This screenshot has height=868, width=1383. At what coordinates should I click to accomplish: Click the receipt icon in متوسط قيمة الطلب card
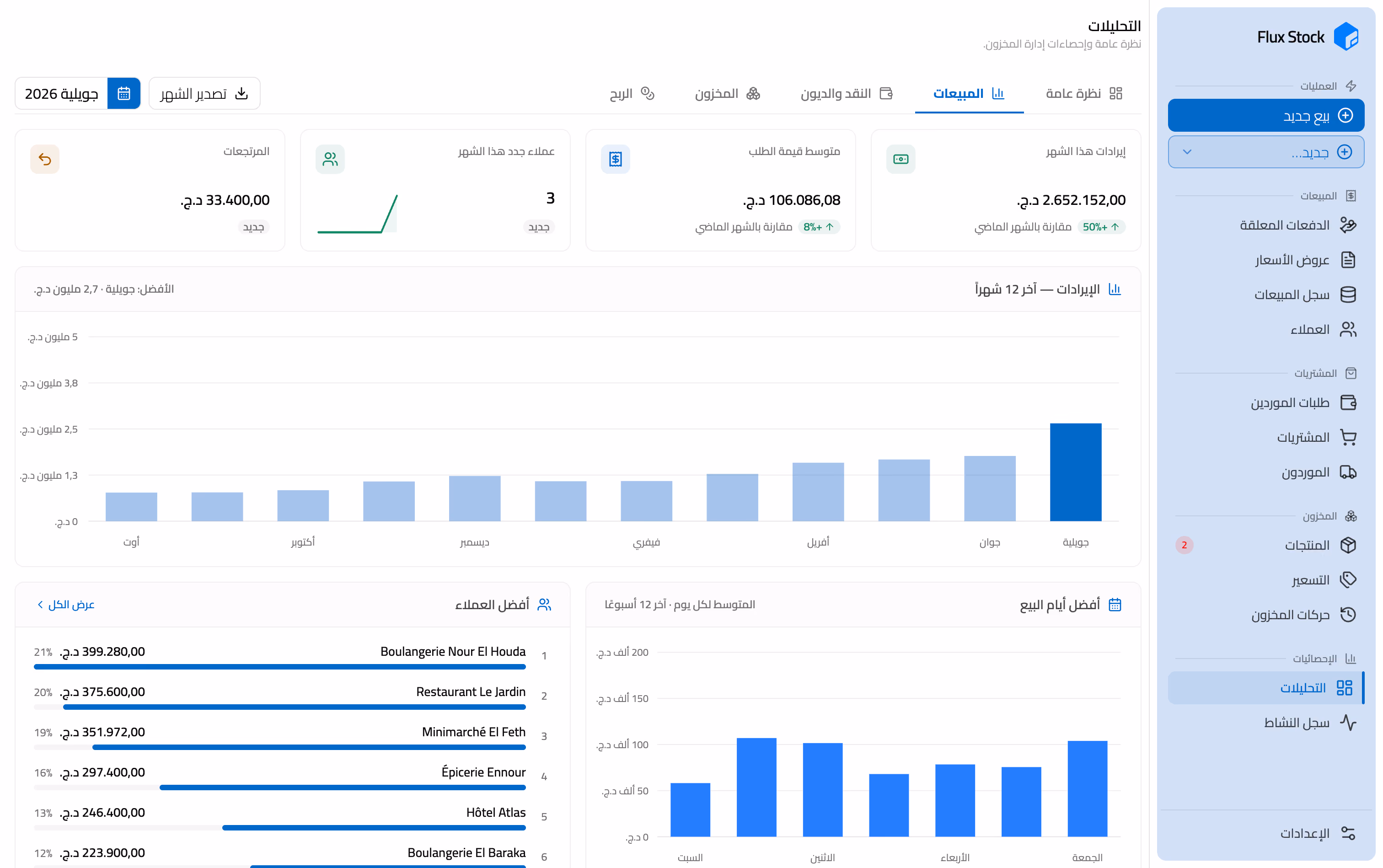point(615,159)
